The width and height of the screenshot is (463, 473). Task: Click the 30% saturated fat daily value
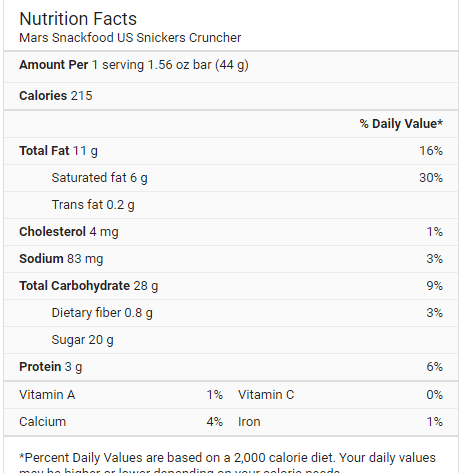point(431,178)
